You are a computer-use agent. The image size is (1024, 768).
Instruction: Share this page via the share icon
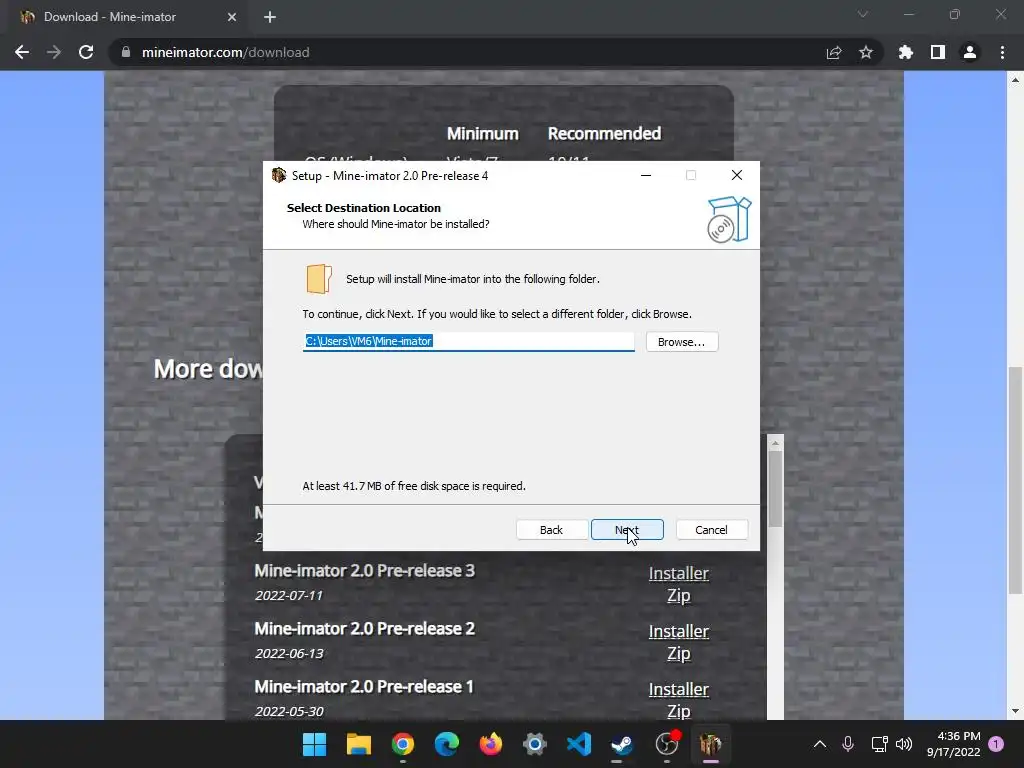(834, 52)
